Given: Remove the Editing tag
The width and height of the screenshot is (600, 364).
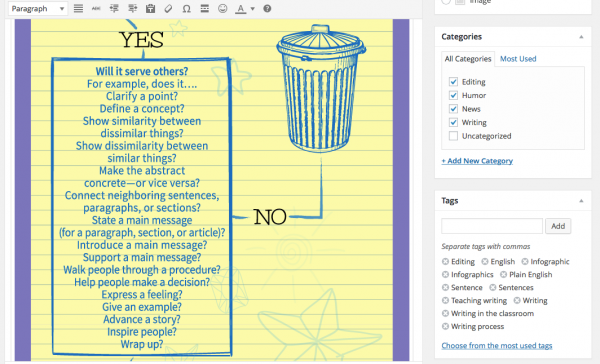Looking at the screenshot, I should 445,261.
